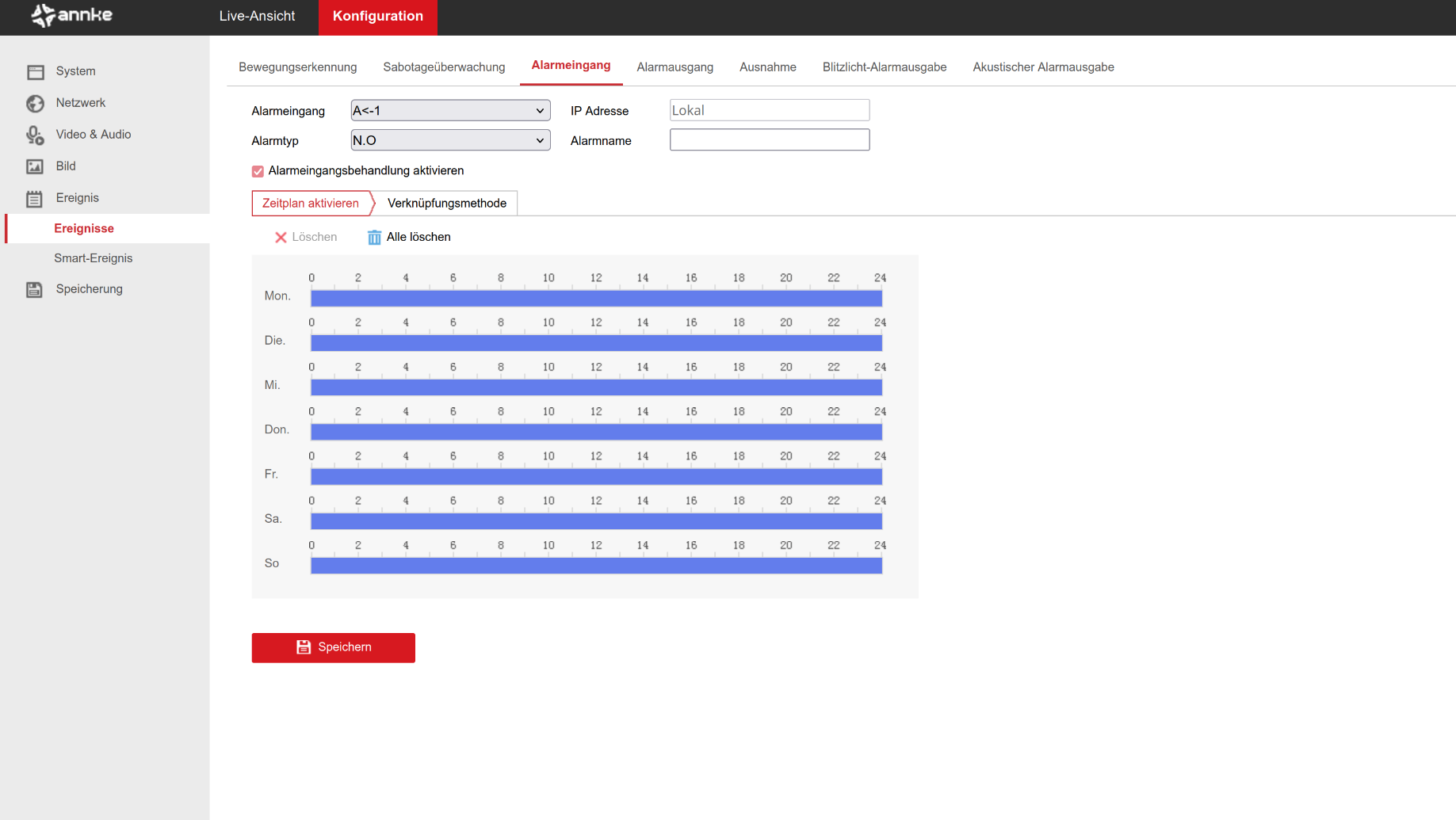Click the Video & Audio microphone icon
Screen dimensions: 1456x820
click(35, 135)
